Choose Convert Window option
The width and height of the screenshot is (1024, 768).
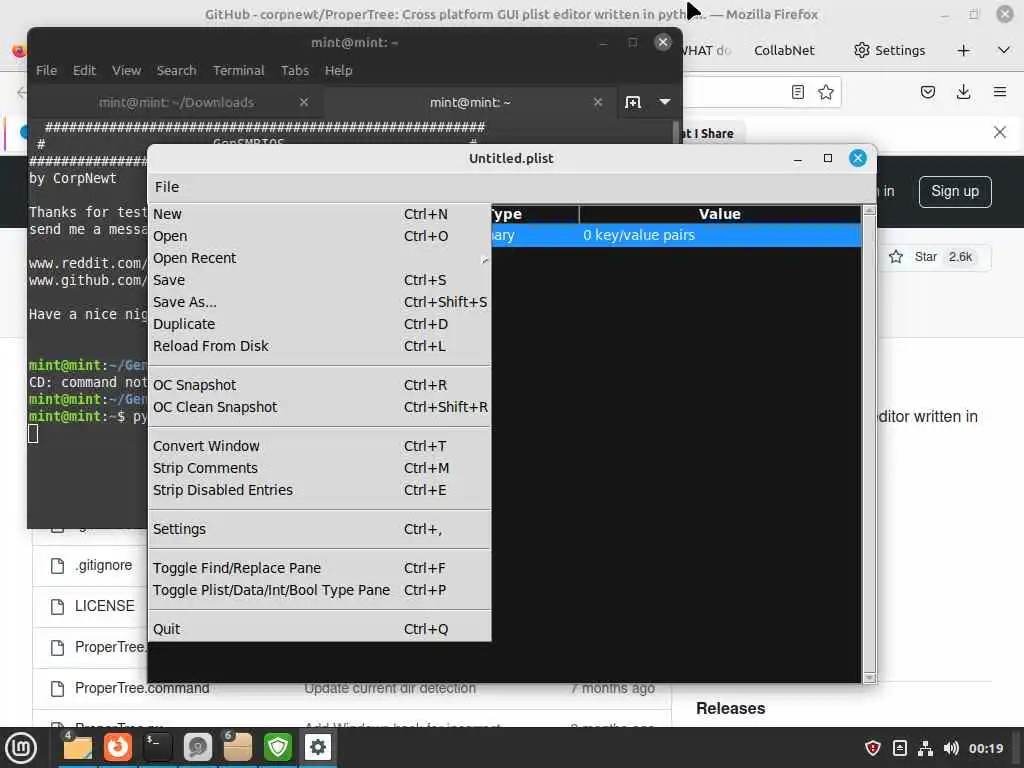[x=319, y=446]
